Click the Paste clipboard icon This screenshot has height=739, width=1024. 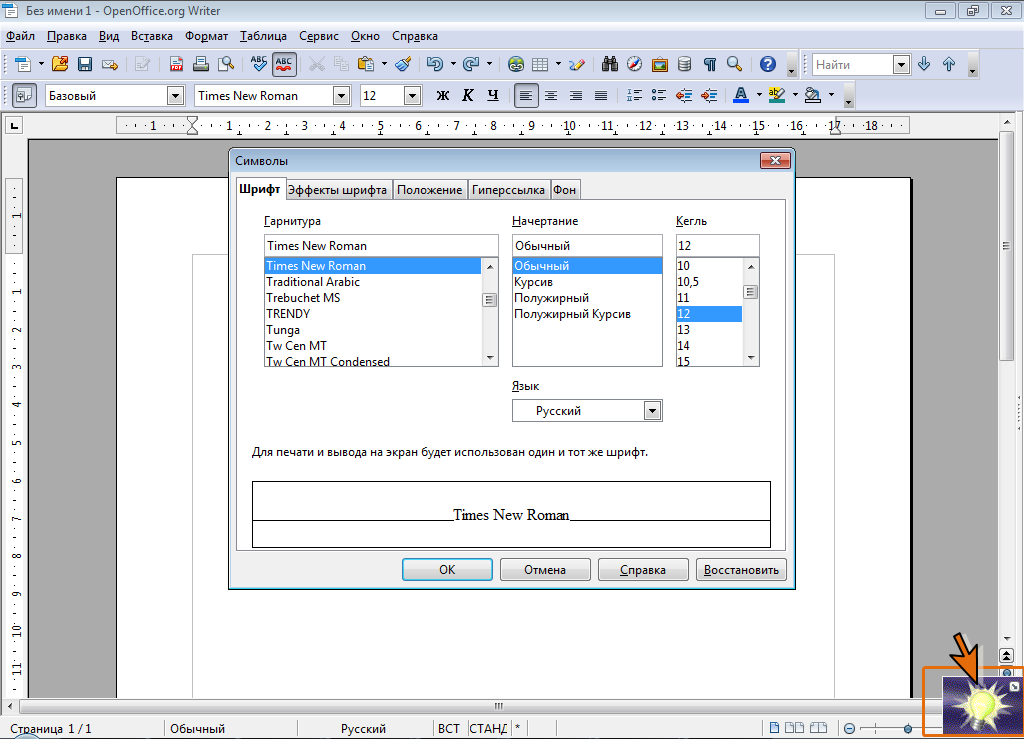click(366, 64)
